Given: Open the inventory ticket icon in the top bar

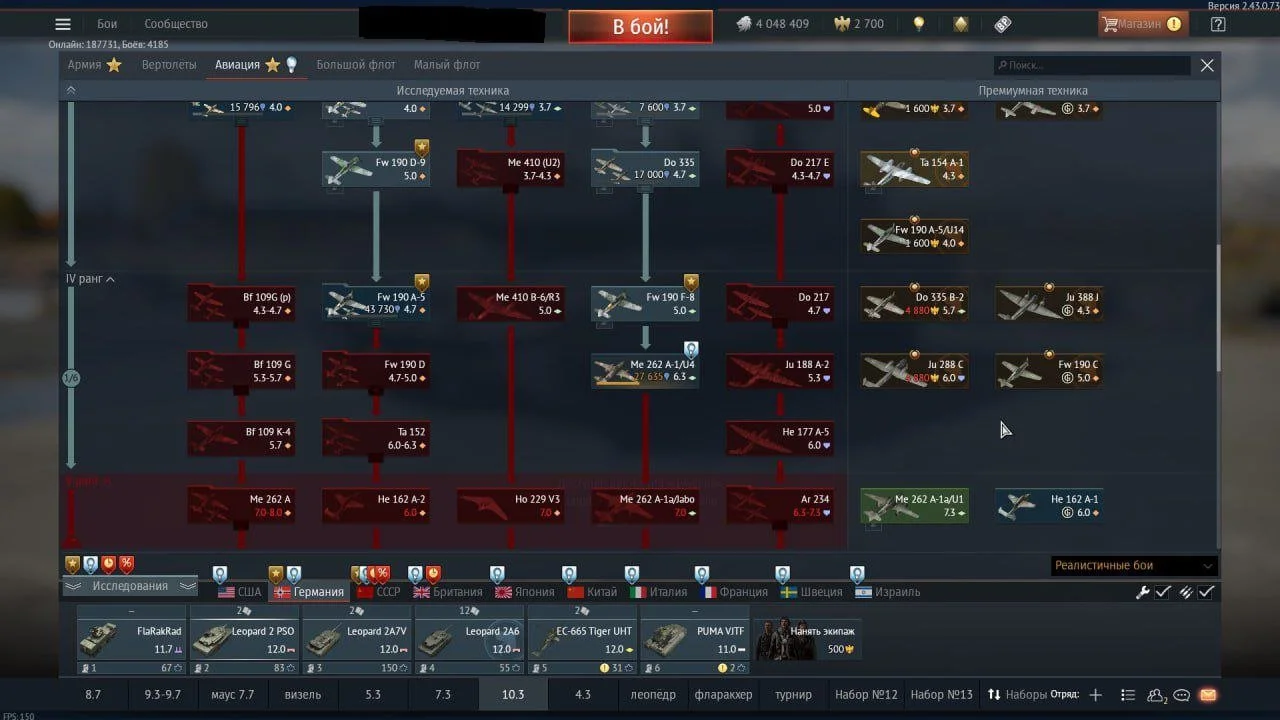Looking at the screenshot, I should pos(1002,24).
